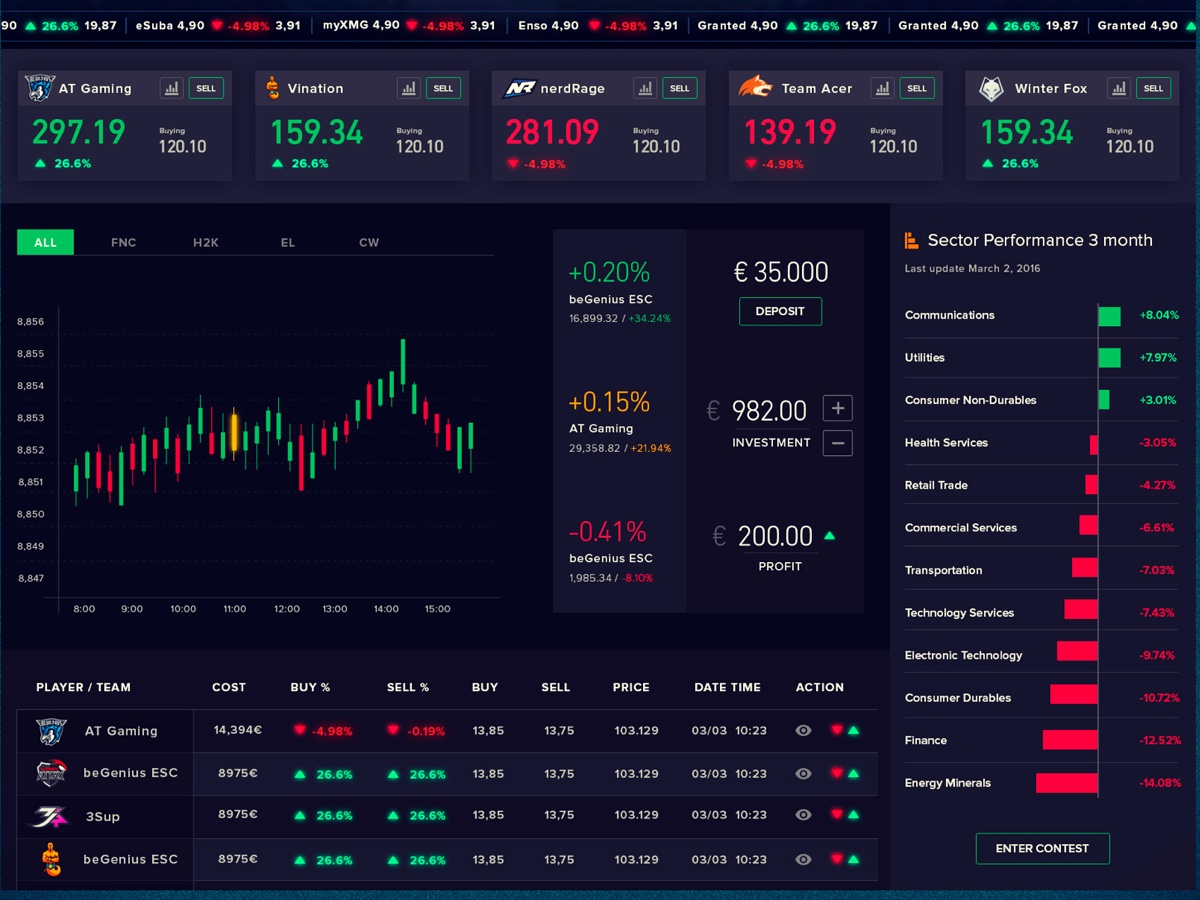Select the H2K chart tab

coord(205,242)
